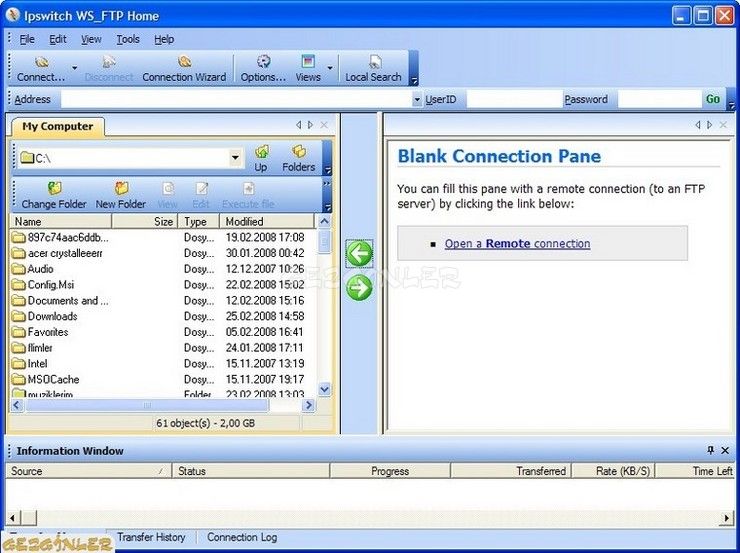Sort file list by Size column
Image resolution: width=740 pixels, height=553 pixels.
tap(145, 221)
